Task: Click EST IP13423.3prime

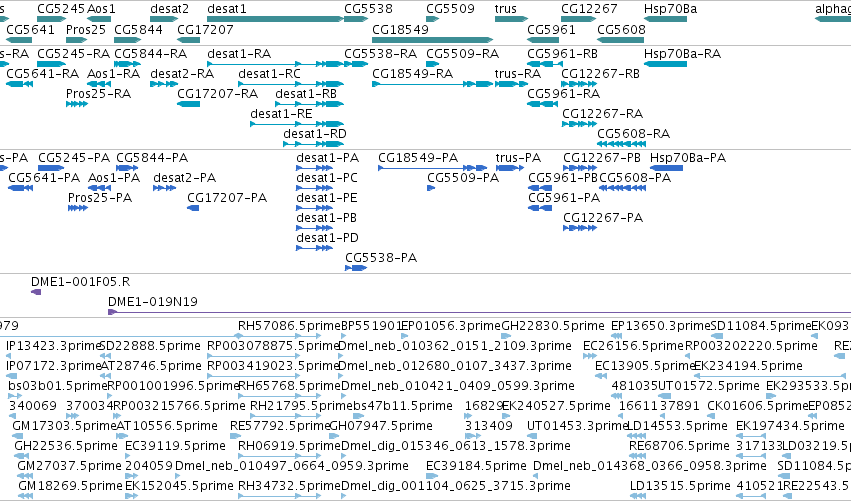Action: pyautogui.click(x=54, y=346)
